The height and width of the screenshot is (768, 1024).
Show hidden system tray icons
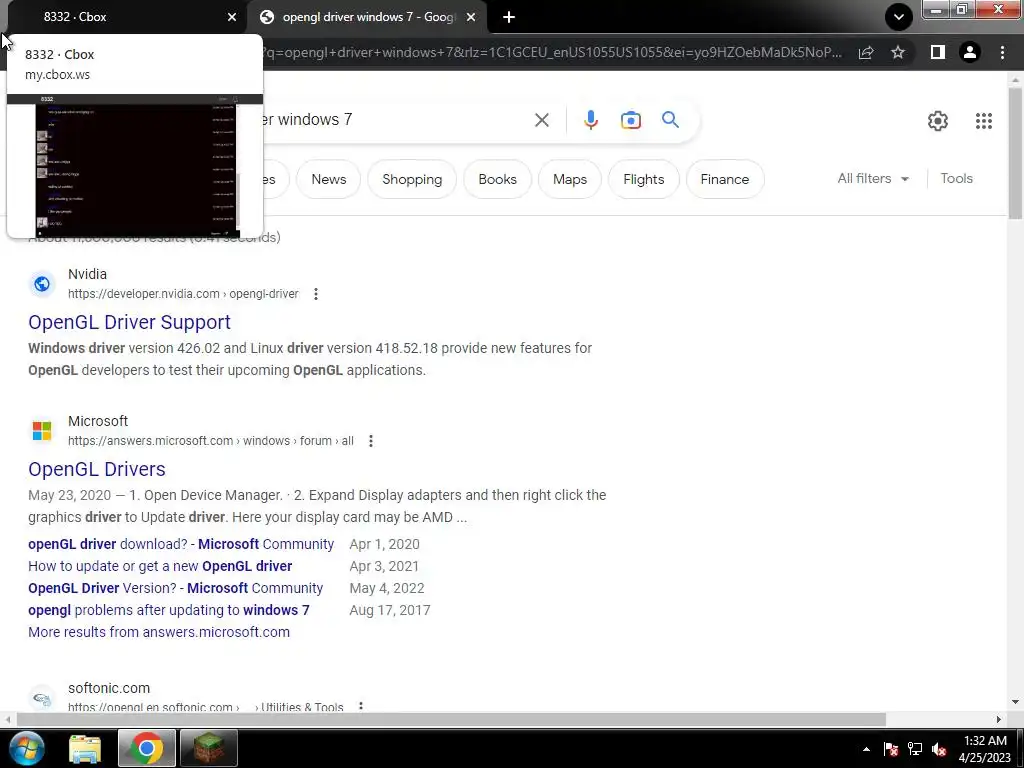tap(866, 749)
